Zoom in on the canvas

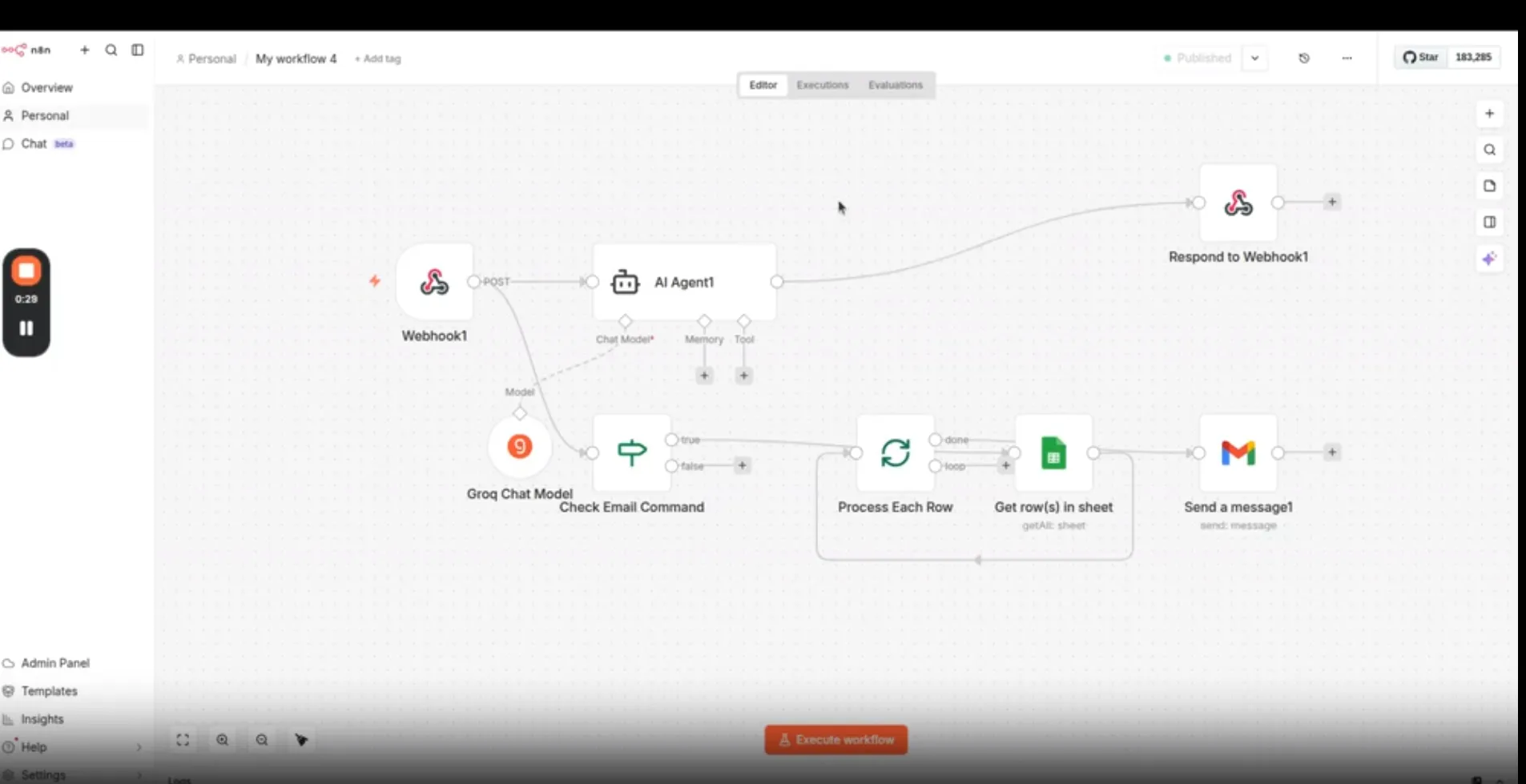[x=223, y=740]
